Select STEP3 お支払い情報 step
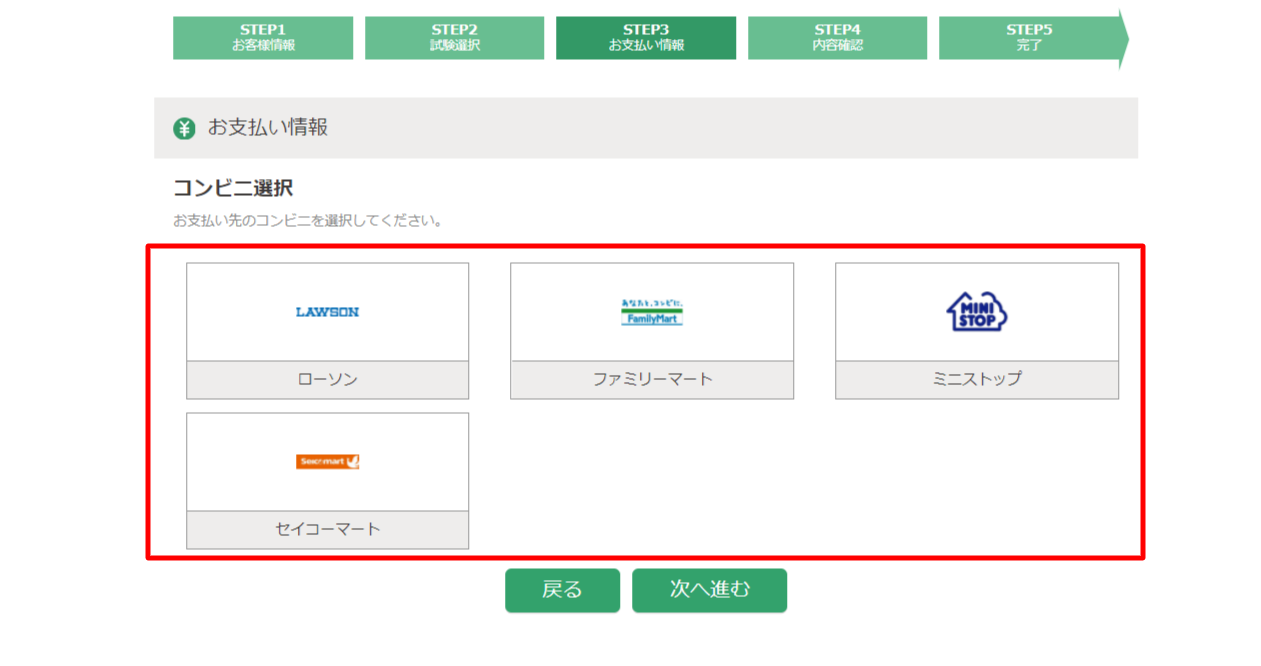This screenshot has width=1261, height=666. pos(646,38)
